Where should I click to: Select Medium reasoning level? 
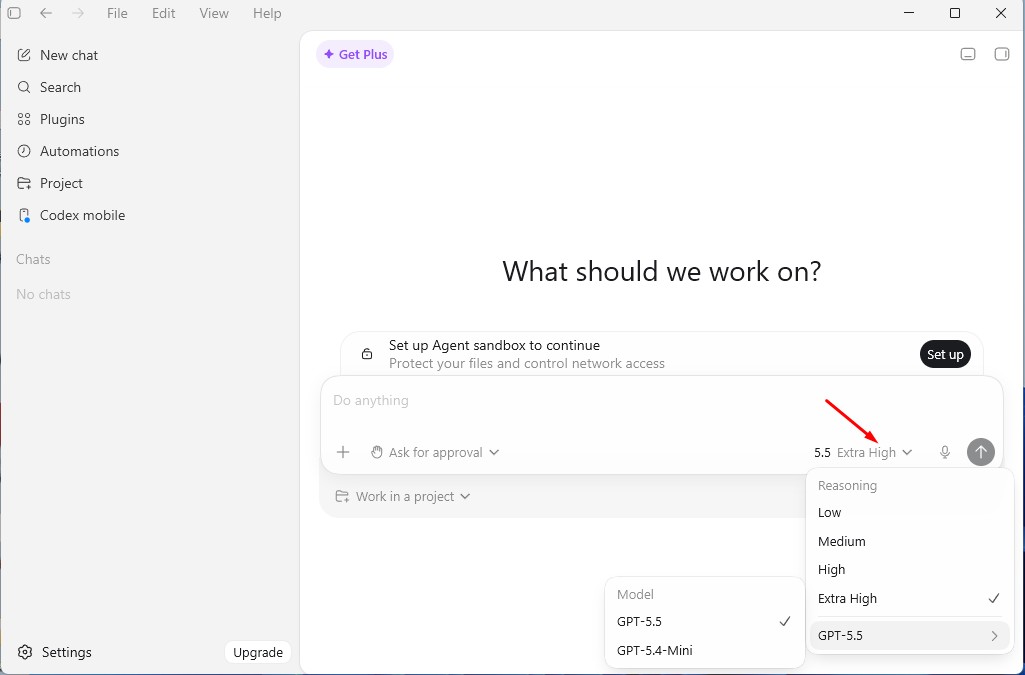pyautogui.click(x=909, y=542)
